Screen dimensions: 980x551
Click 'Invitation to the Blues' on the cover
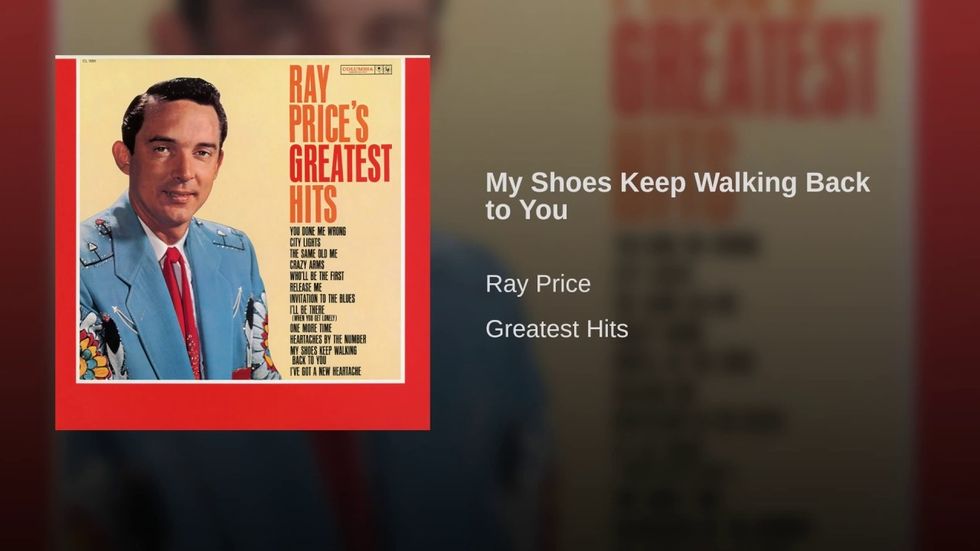(x=322, y=299)
